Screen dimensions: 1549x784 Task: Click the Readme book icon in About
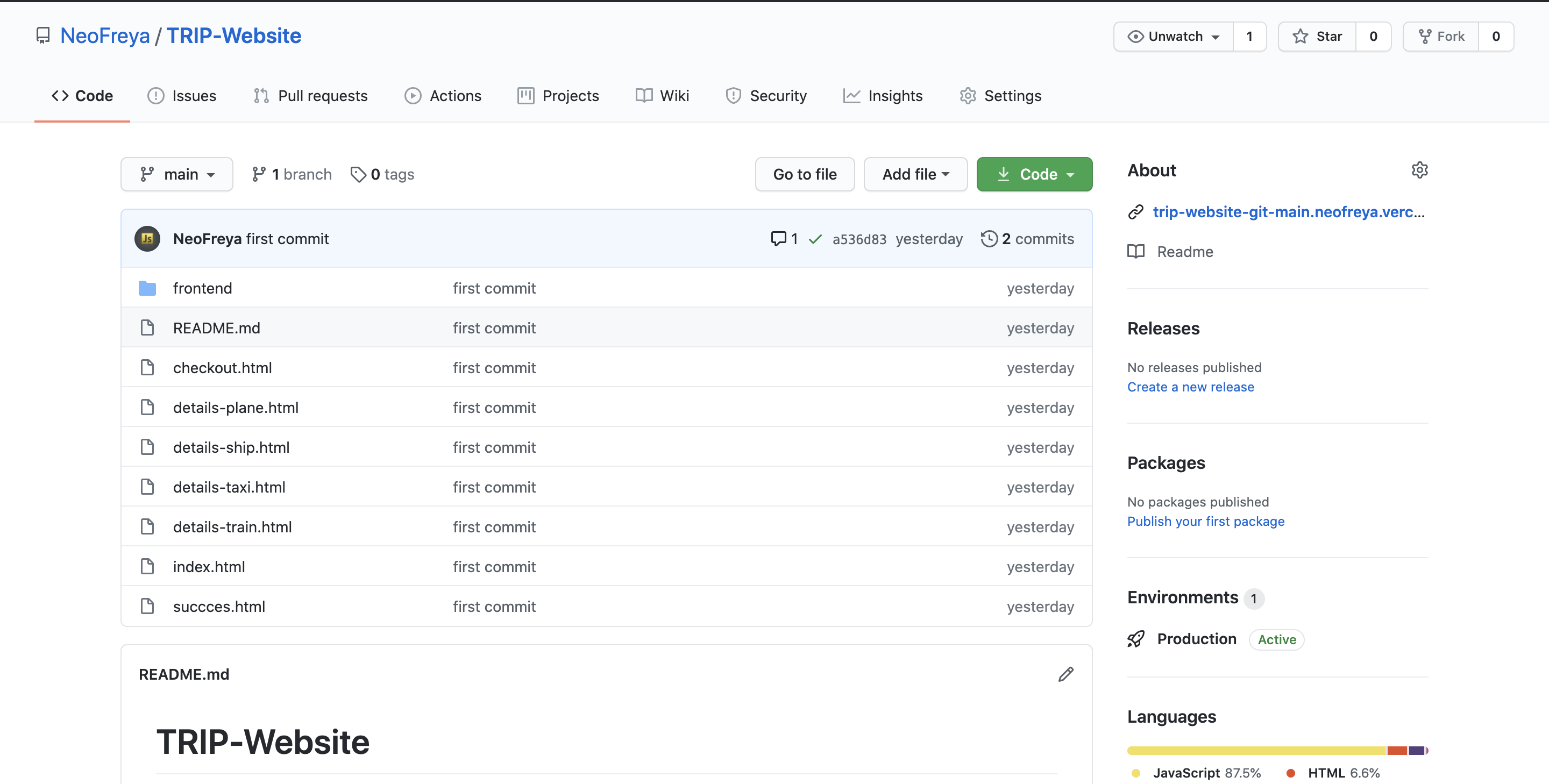pyautogui.click(x=1136, y=251)
